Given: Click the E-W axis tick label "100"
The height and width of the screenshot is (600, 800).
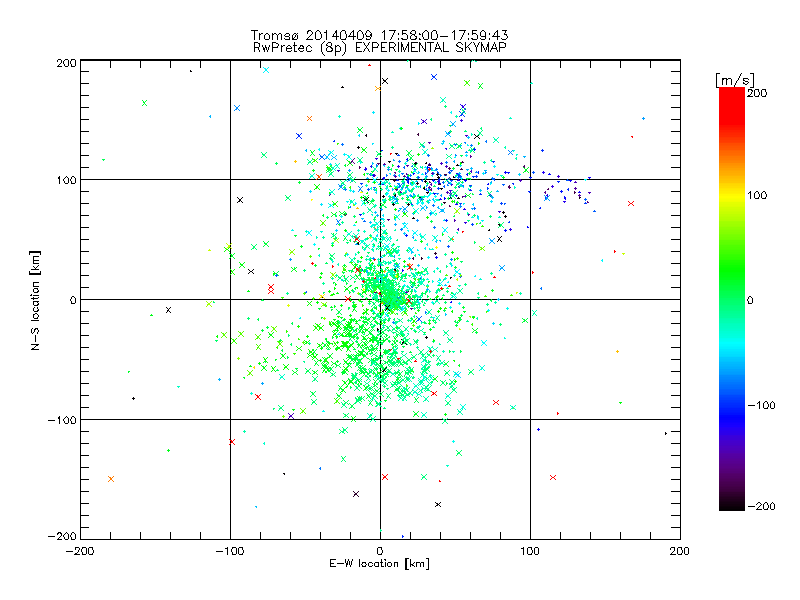Looking at the screenshot, I should (x=530, y=551).
